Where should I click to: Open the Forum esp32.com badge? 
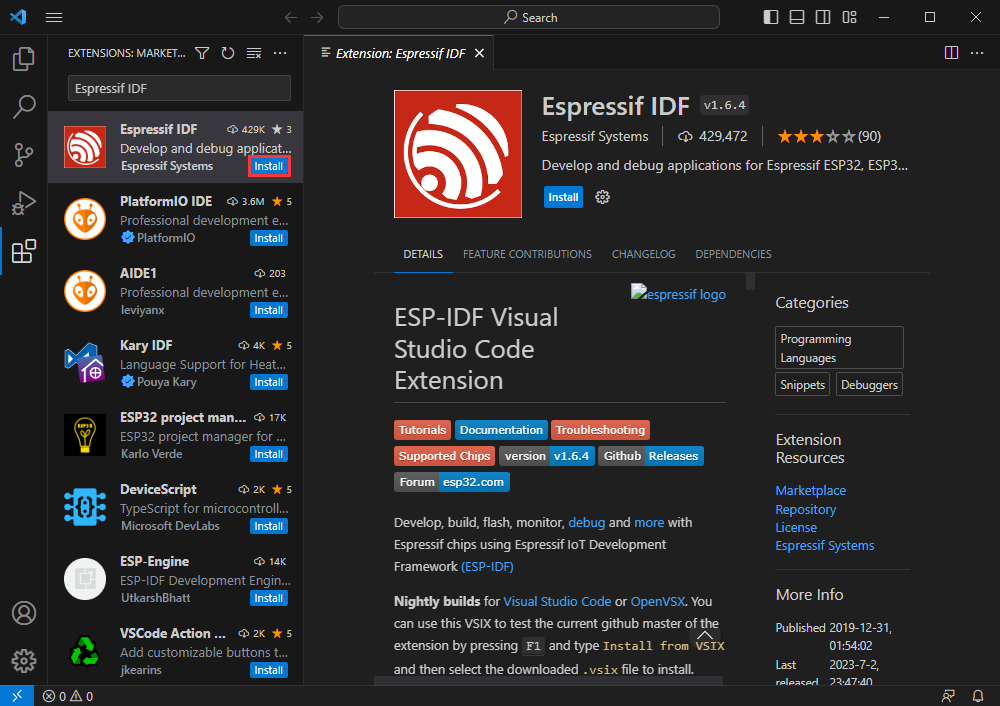point(452,482)
